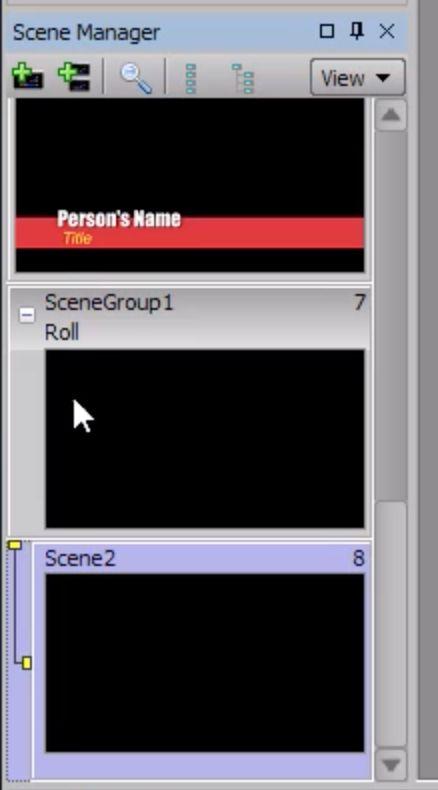438x790 pixels.
Task: Click the Add Scene icon
Action: click(x=27, y=77)
